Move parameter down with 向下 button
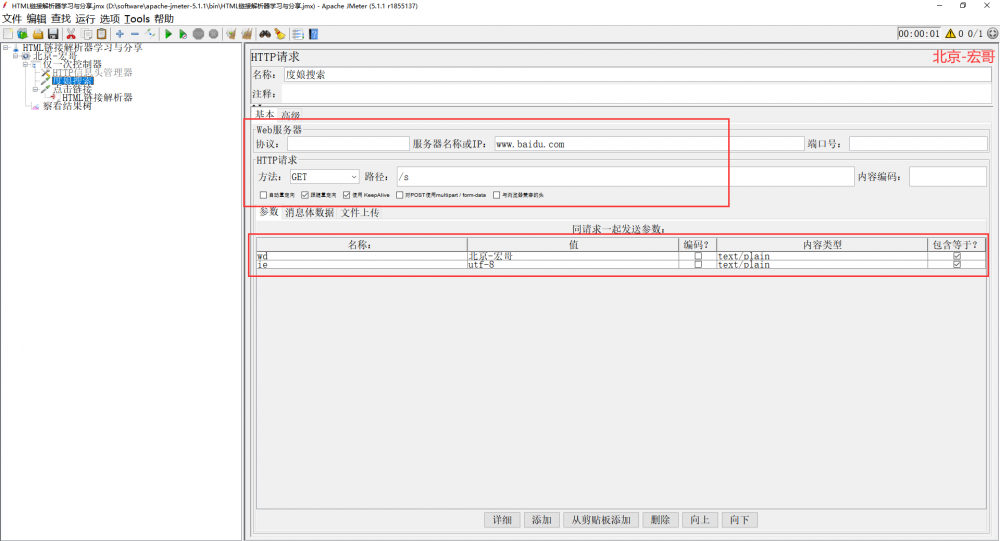 (739, 520)
